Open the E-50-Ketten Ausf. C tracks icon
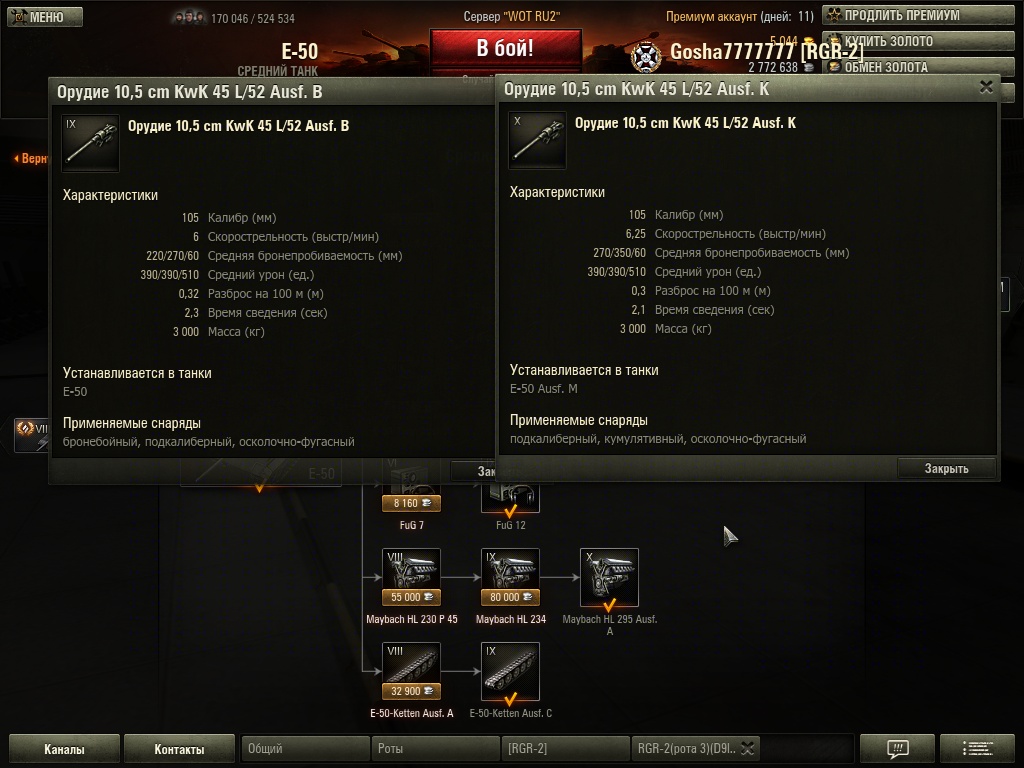Viewport: 1024px width, 768px height. click(510, 671)
